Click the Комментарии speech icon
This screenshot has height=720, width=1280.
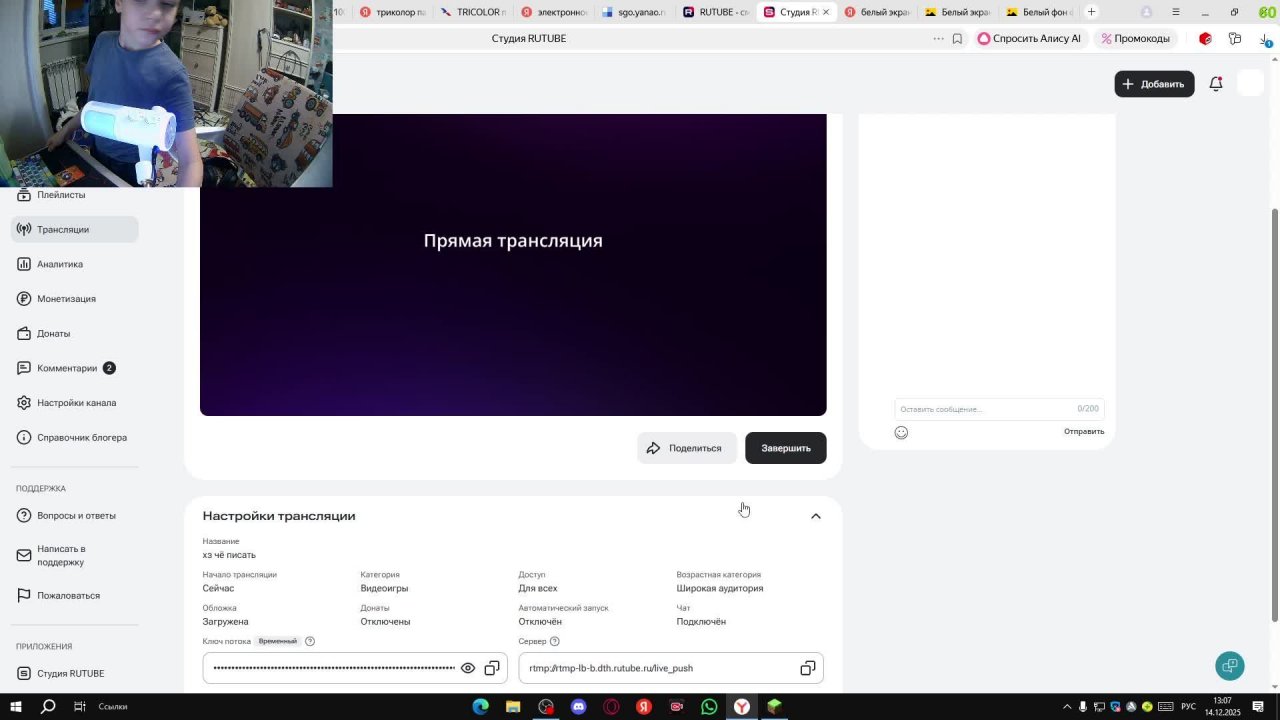click(x=24, y=368)
